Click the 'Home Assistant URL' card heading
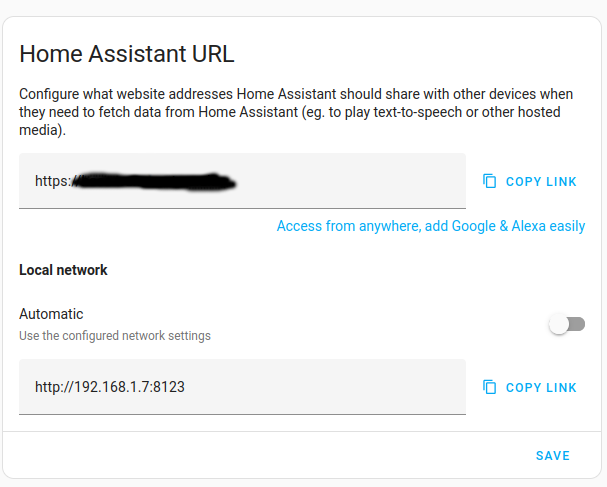Screen dimensions: 607x487 click(x=127, y=53)
